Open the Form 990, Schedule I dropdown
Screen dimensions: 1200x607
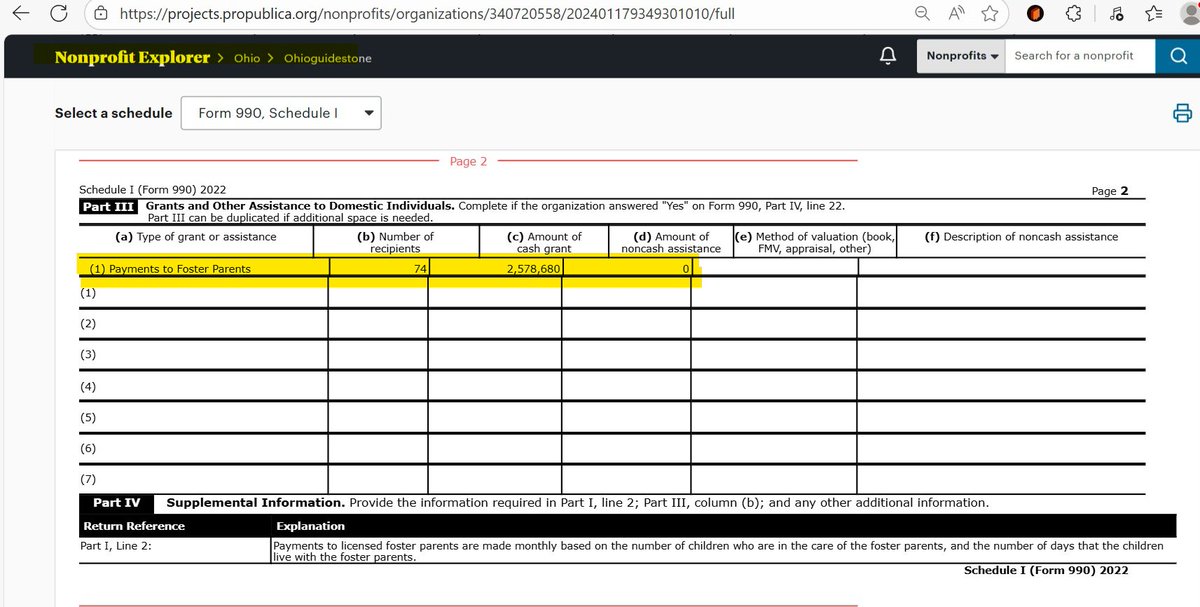tap(281, 113)
